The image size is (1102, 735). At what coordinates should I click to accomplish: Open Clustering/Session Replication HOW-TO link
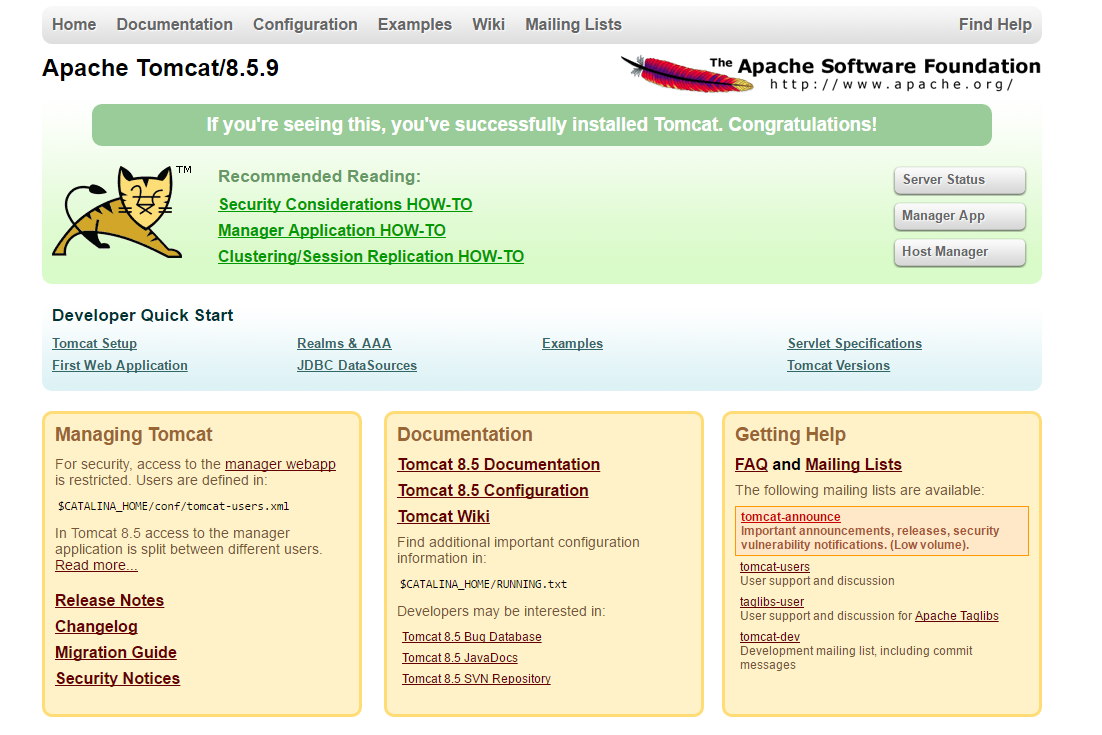pyautogui.click(x=371, y=256)
